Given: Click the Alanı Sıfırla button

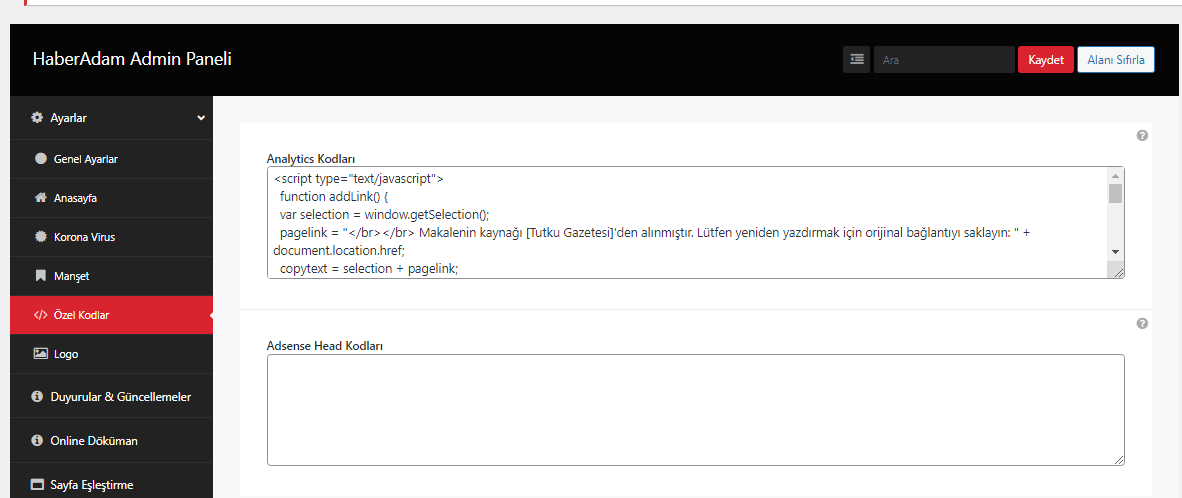Looking at the screenshot, I should coord(1116,60).
